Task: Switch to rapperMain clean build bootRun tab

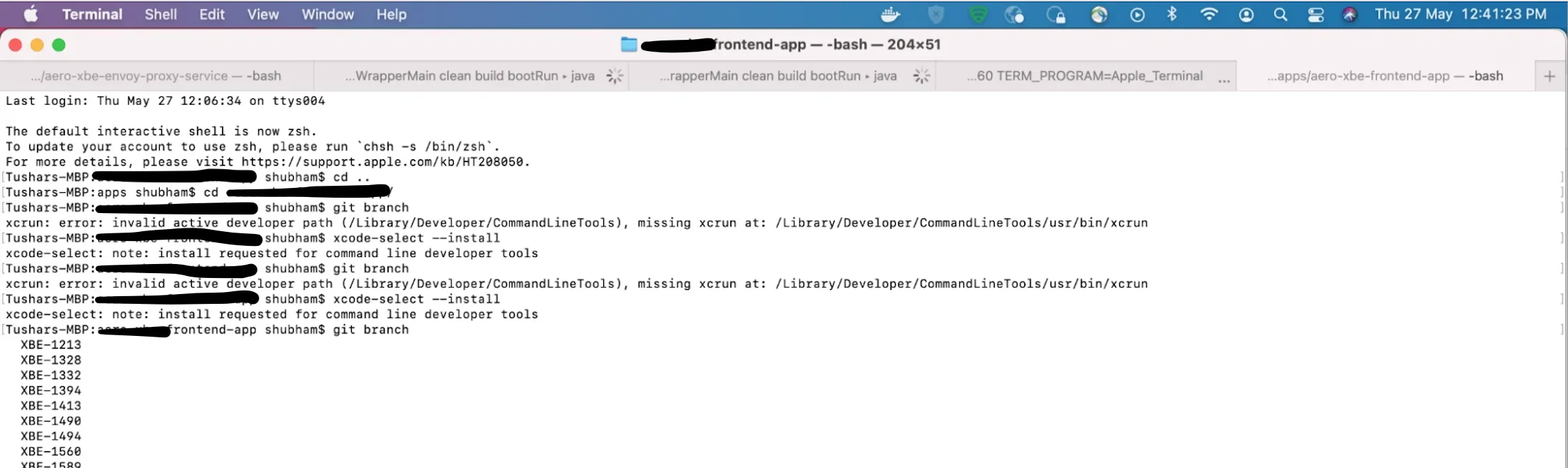Action: coord(781,76)
